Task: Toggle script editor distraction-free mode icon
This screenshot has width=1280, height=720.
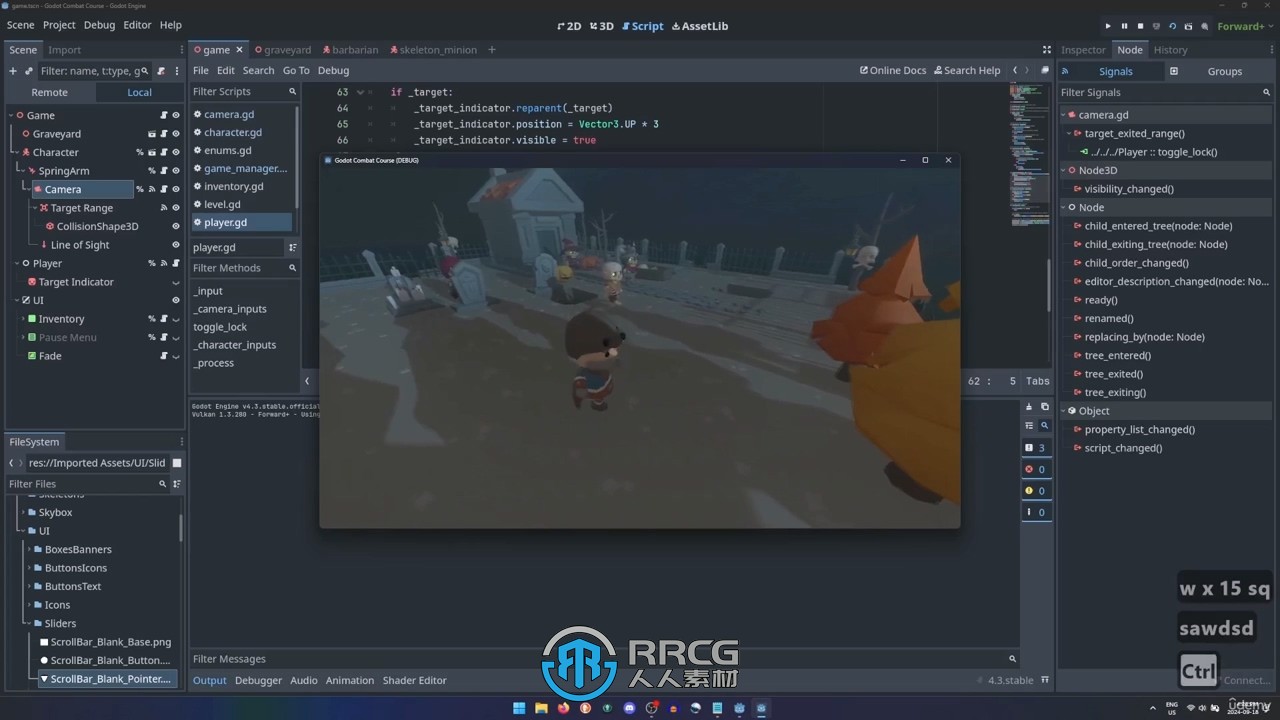Action: point(1047,50)
